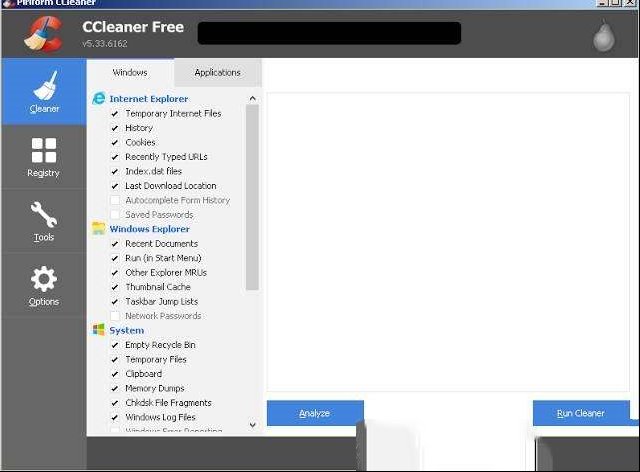Select the Internet Explorer section header
Image resolution: width=640 pixels, height=472 pixels.
(149, 99)
